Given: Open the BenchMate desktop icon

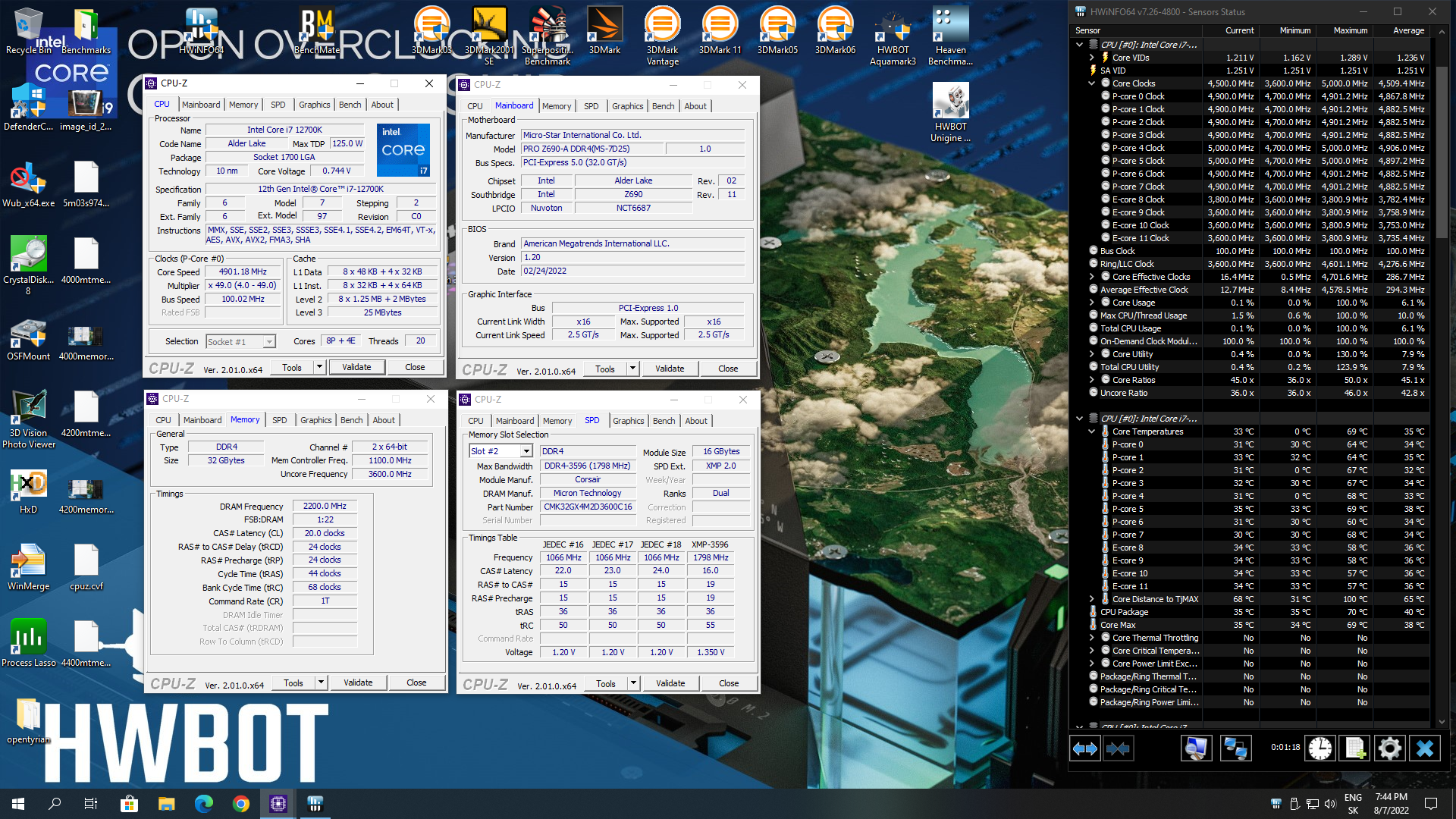Looking at the screenshot, I should point(317,32).
